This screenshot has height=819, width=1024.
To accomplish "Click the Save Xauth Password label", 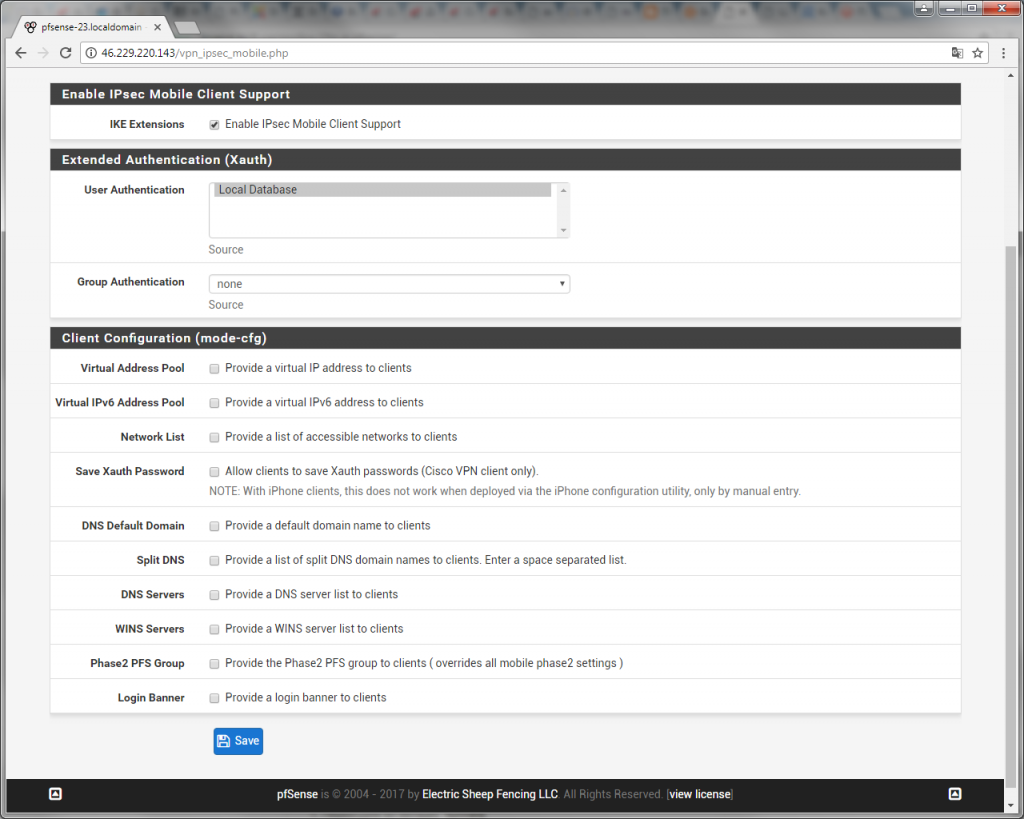I will tap(130, 472).
